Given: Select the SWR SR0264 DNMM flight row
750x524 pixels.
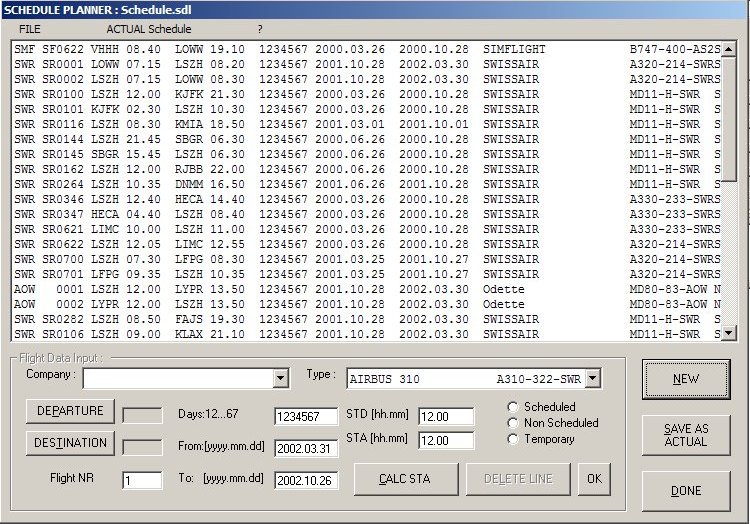Looking at the screenshot, I should click(x=367, y=184).
